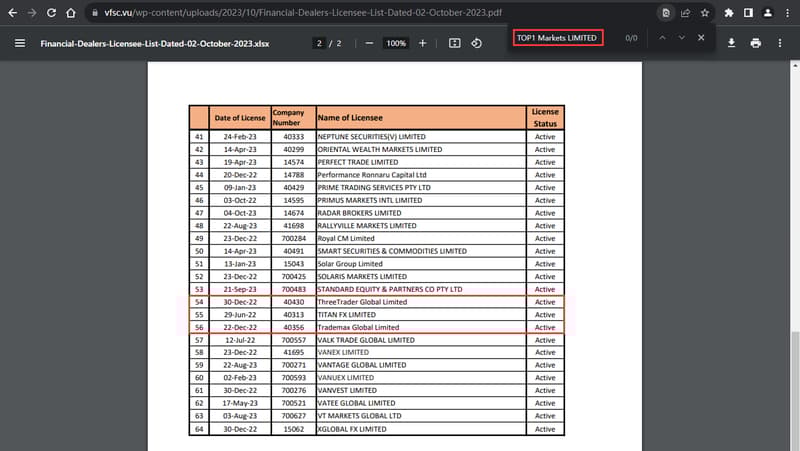
Task: Click RALLYVILLE MARKETS LIMITED cell
Action: [421, 226]
